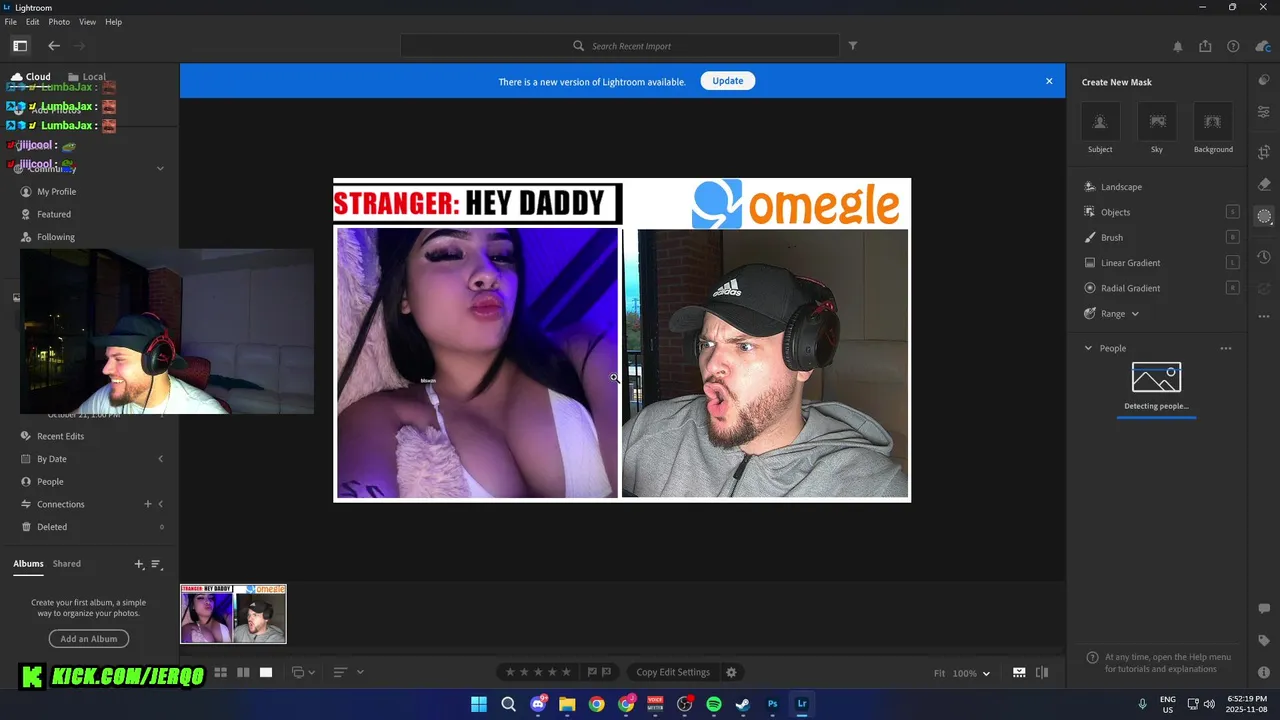Create a Select Subject mask

(1100, 122)
